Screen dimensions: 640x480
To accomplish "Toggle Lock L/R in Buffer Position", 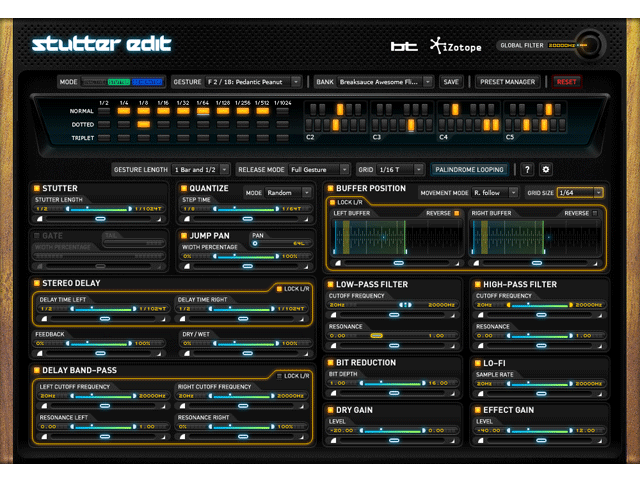I will (x=332, y=202).
